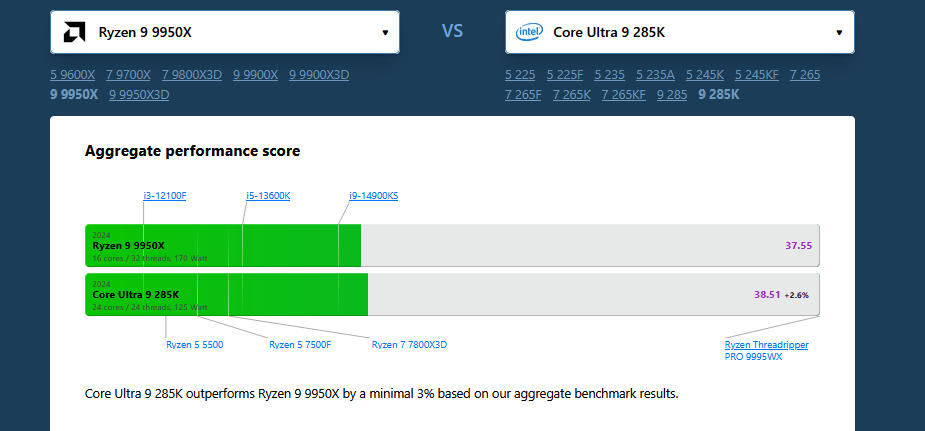Select the 5 9600X link
Image resolution: width=925 pixels, height=431 pixels.
coord(73,75)
